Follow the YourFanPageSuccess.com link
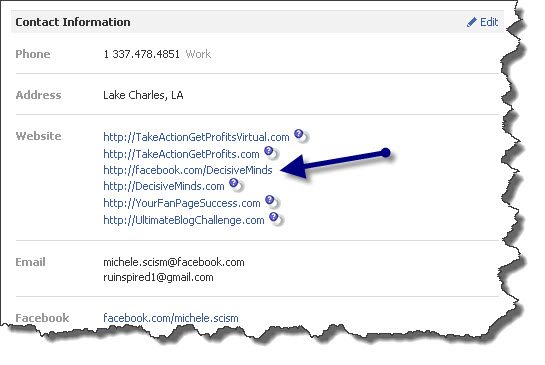Image resolution: width=545 pixels, height=365 pixels. (182, 203)
